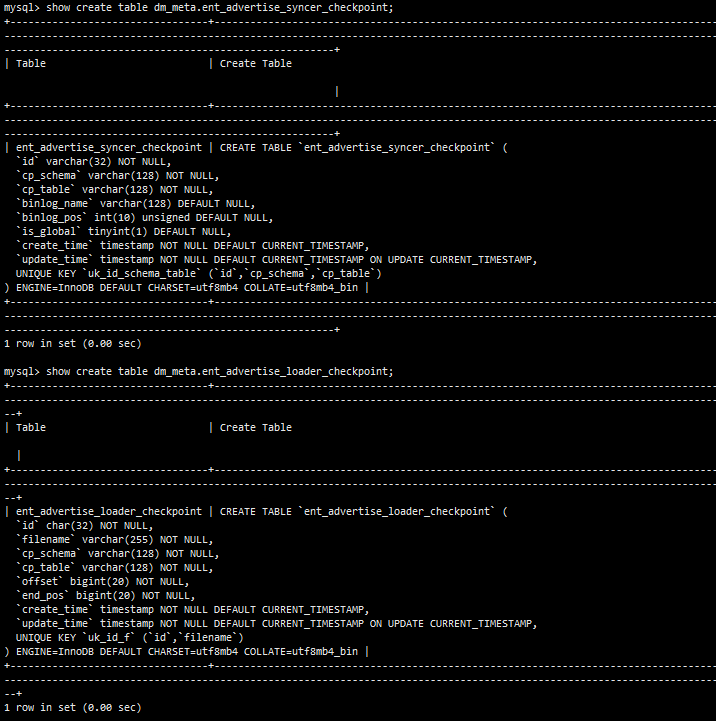Select the UNIQUE KEY `uk_id_f` line

(130, 637)
